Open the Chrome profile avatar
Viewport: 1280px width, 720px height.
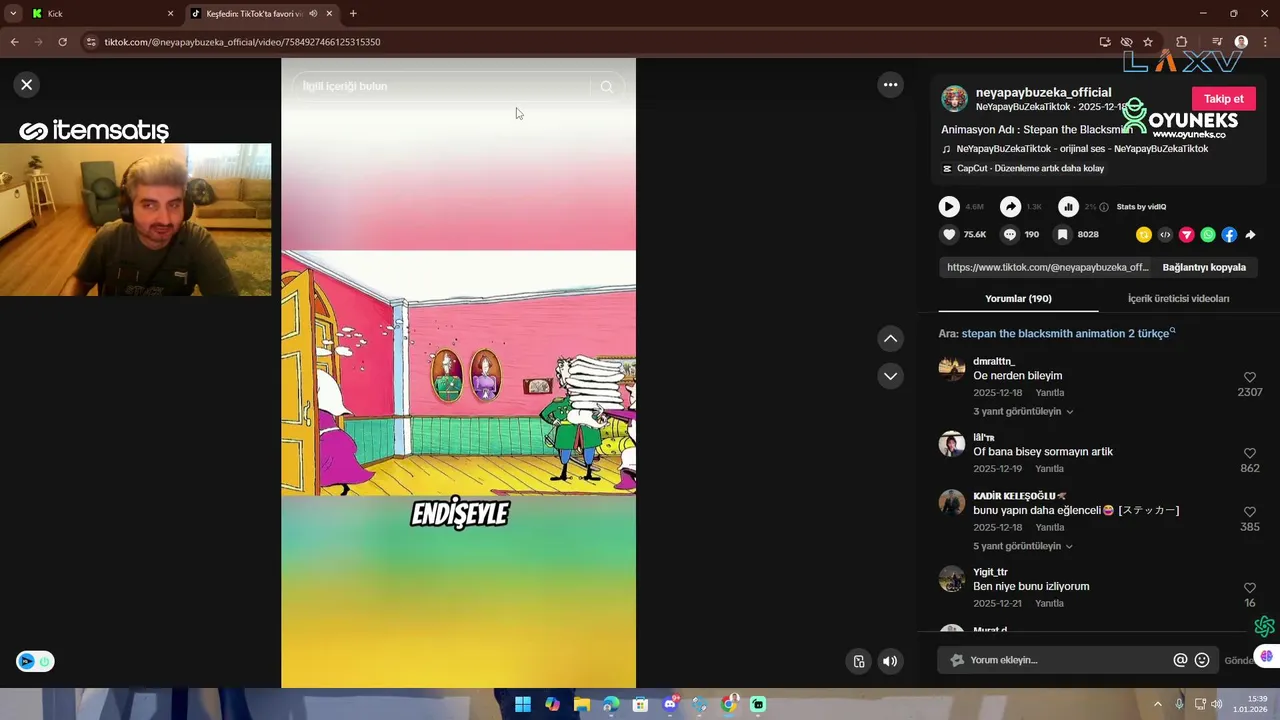click(x=1241, y=42)
